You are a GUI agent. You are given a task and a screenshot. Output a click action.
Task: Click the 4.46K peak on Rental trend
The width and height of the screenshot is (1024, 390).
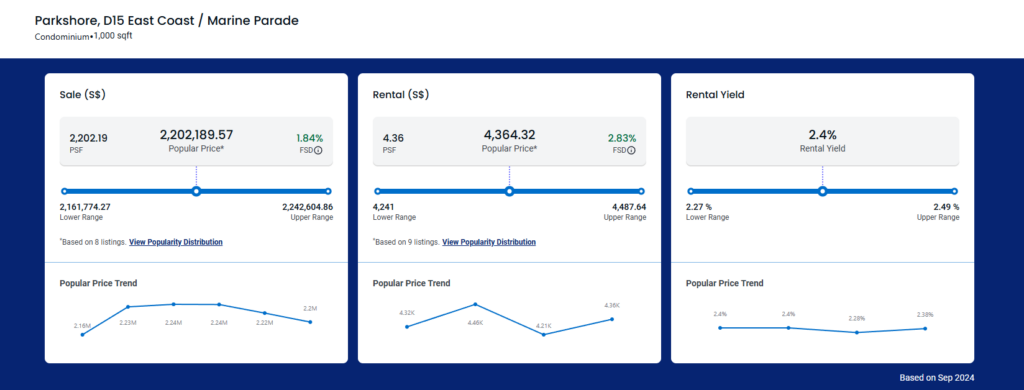coord(475,304)
